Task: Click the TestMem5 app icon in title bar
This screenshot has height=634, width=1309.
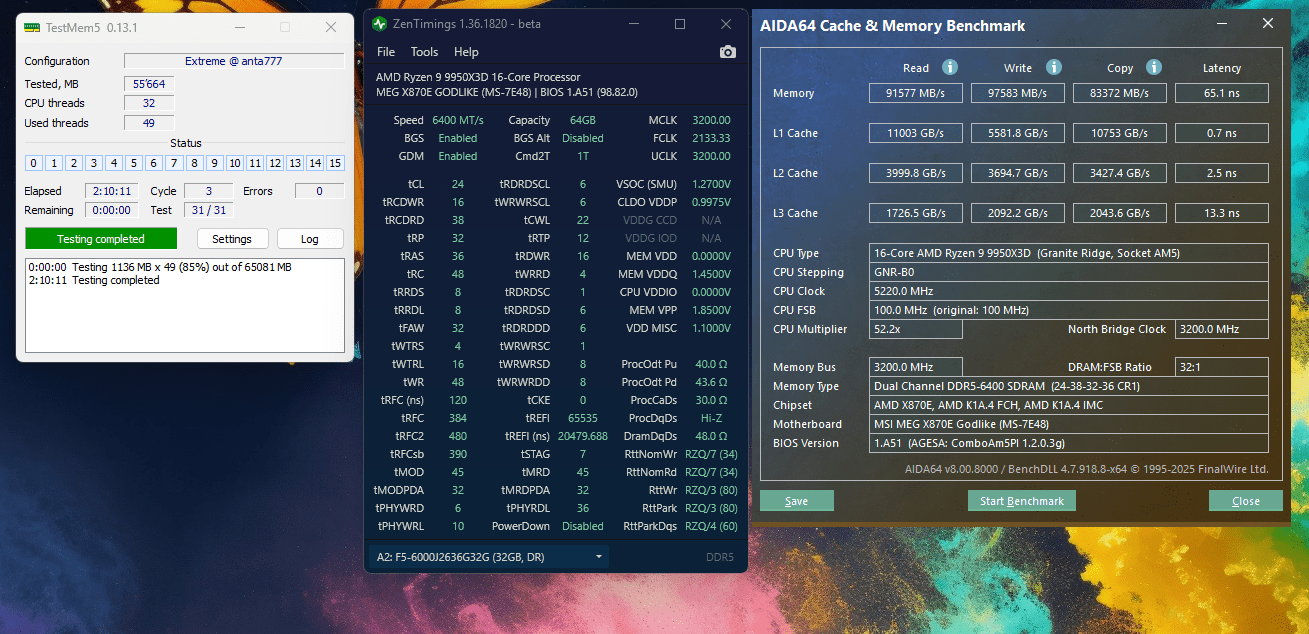Action: point(32,28)
